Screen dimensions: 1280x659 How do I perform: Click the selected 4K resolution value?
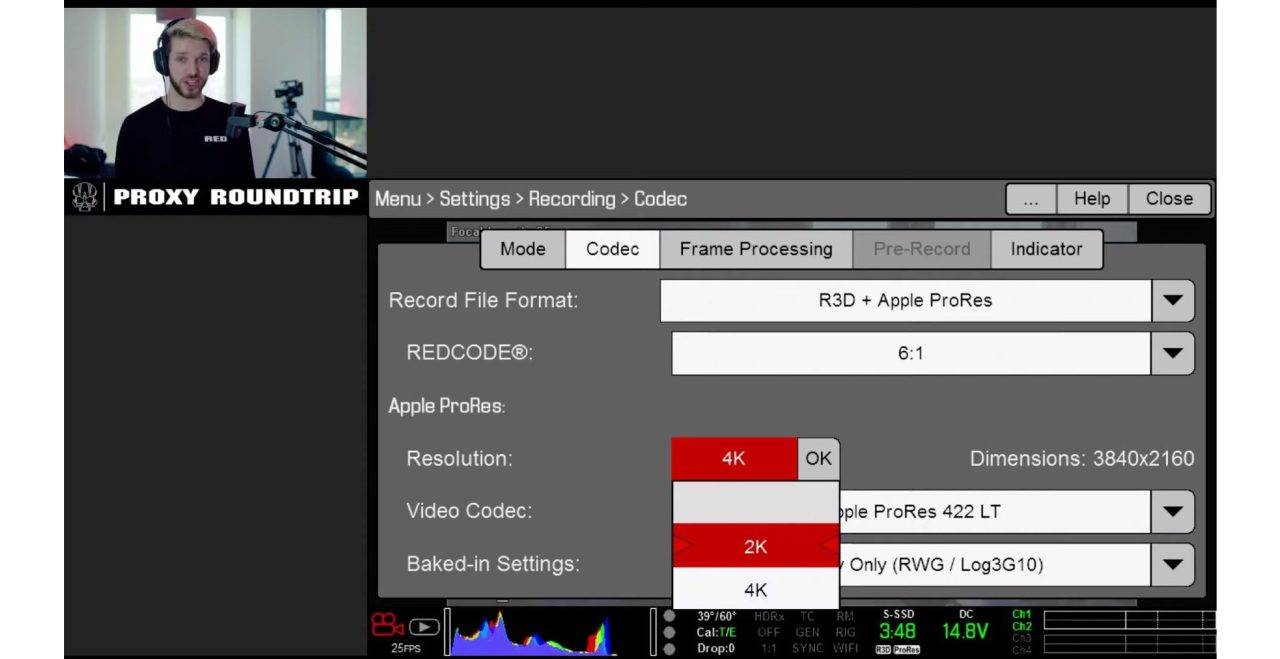click(x=734, y=458)
